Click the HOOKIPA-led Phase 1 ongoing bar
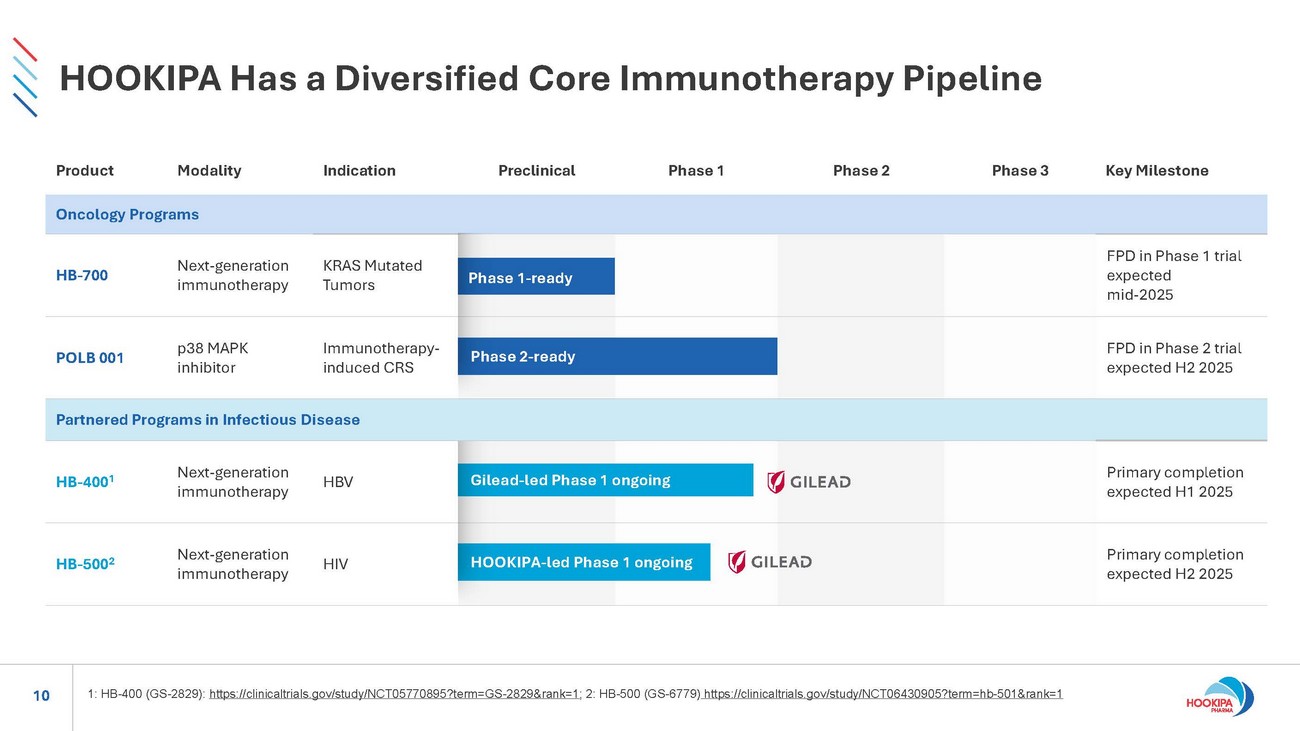The width and height of the screenshot is (1300, 731). (x=584, y=562)
